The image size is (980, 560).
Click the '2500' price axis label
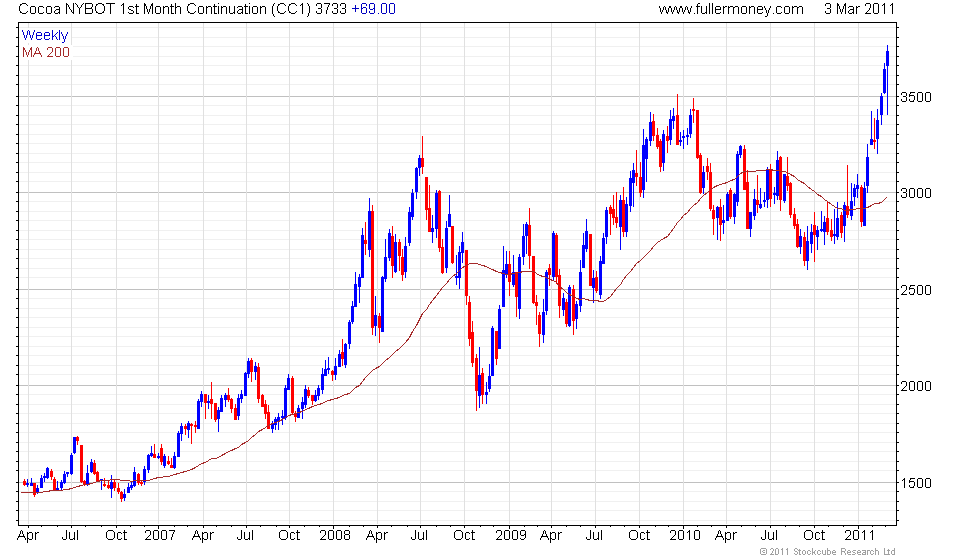[x=916, y=290]
